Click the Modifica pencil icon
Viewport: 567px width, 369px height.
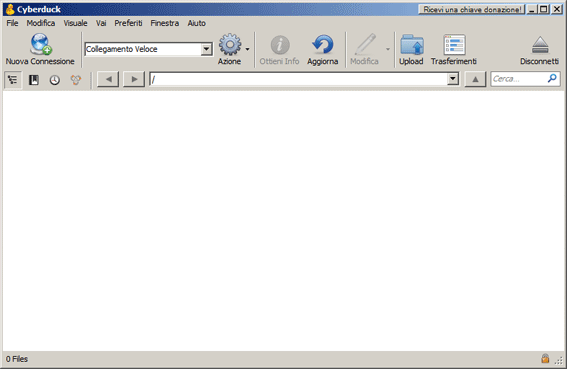coord(365,44)
